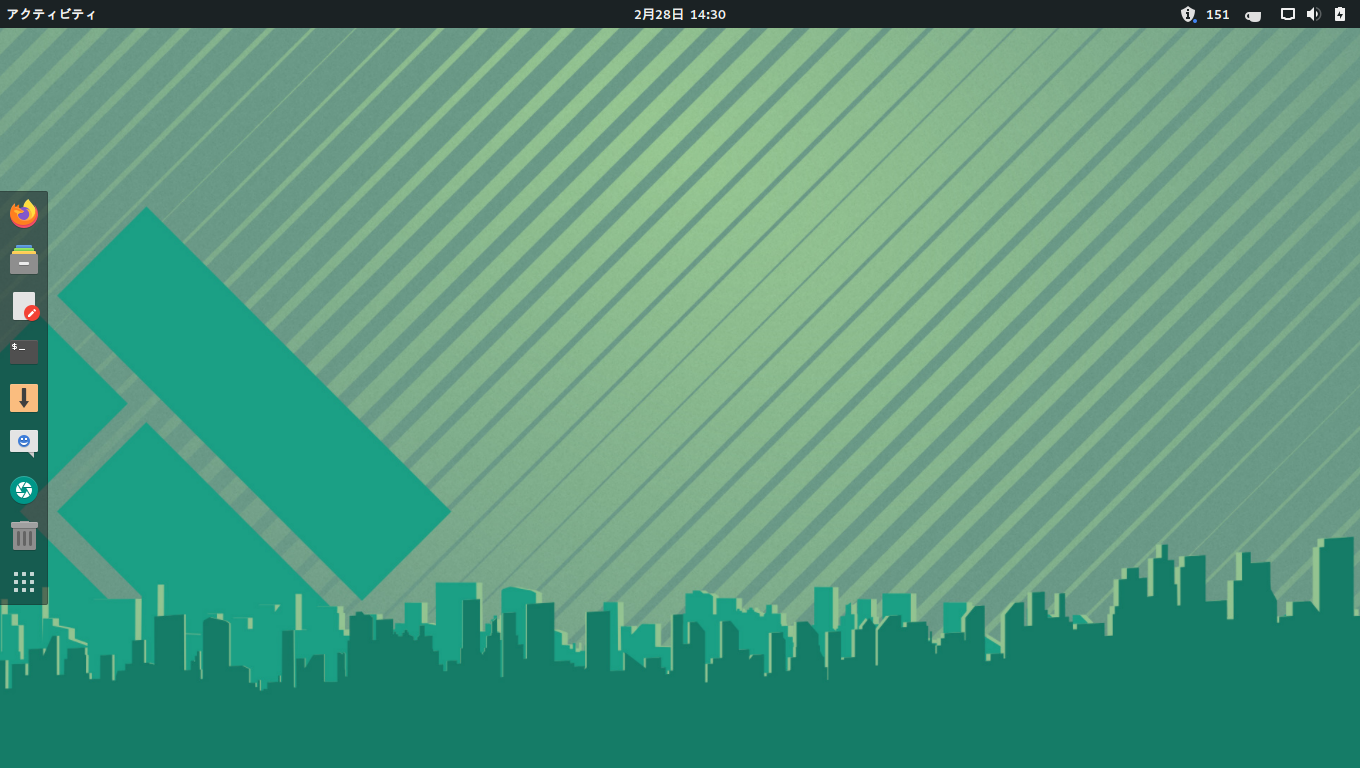1360x768 pixels.
Task: Open the text editor dock icon
Action: point(24,306)
